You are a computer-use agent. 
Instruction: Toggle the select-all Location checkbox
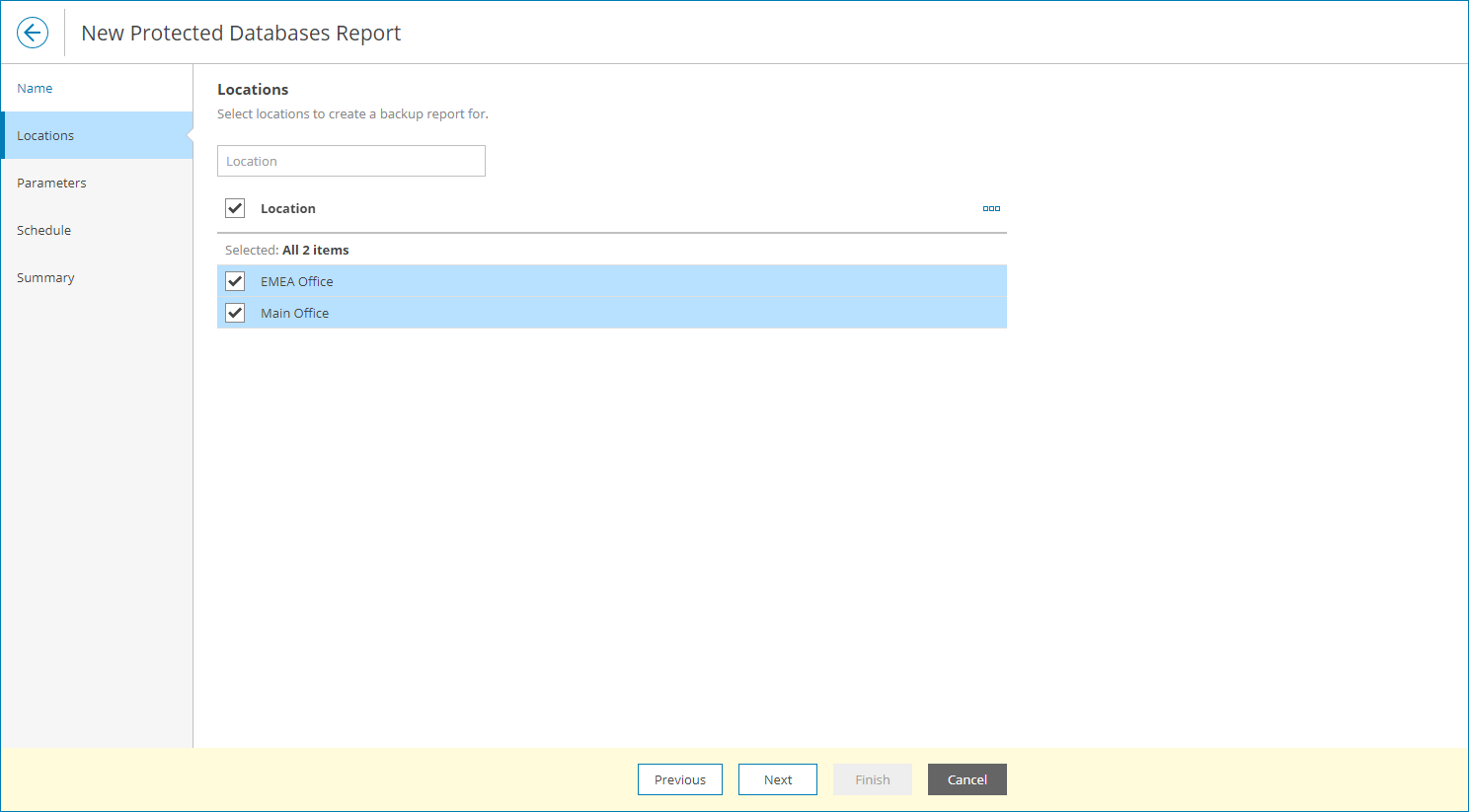pos(235,208)
